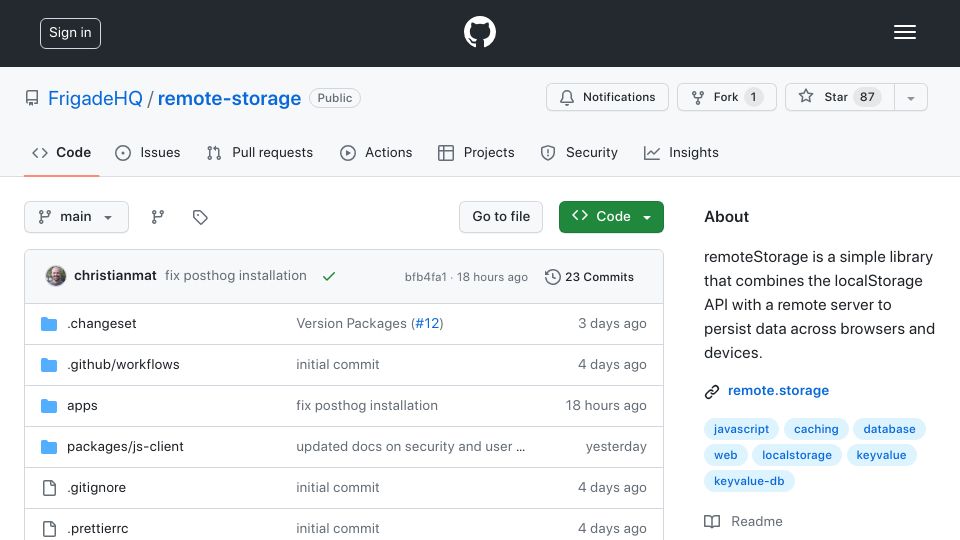Click the web topic tag
960x540 pixels.
coord(726,455)
